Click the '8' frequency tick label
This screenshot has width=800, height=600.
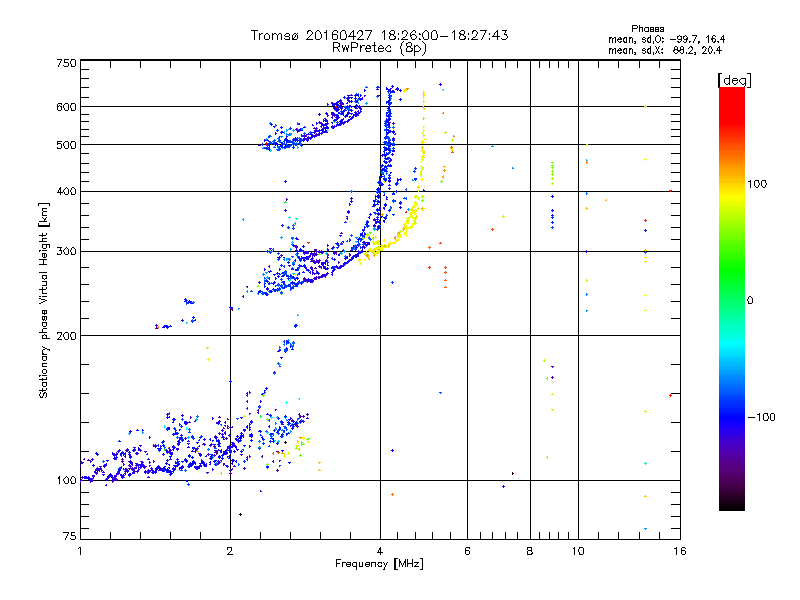tap(530, 551)
